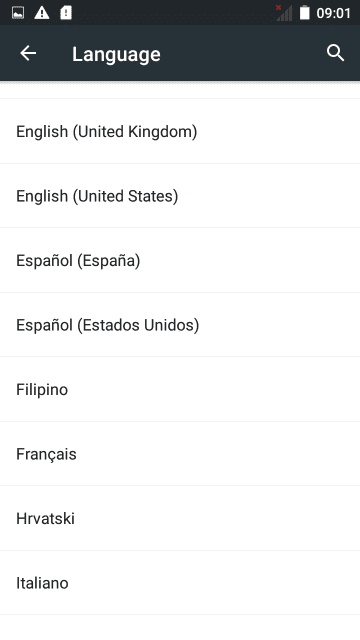
Task: Choose Italiano language option
Action: (x=180, y=582)
